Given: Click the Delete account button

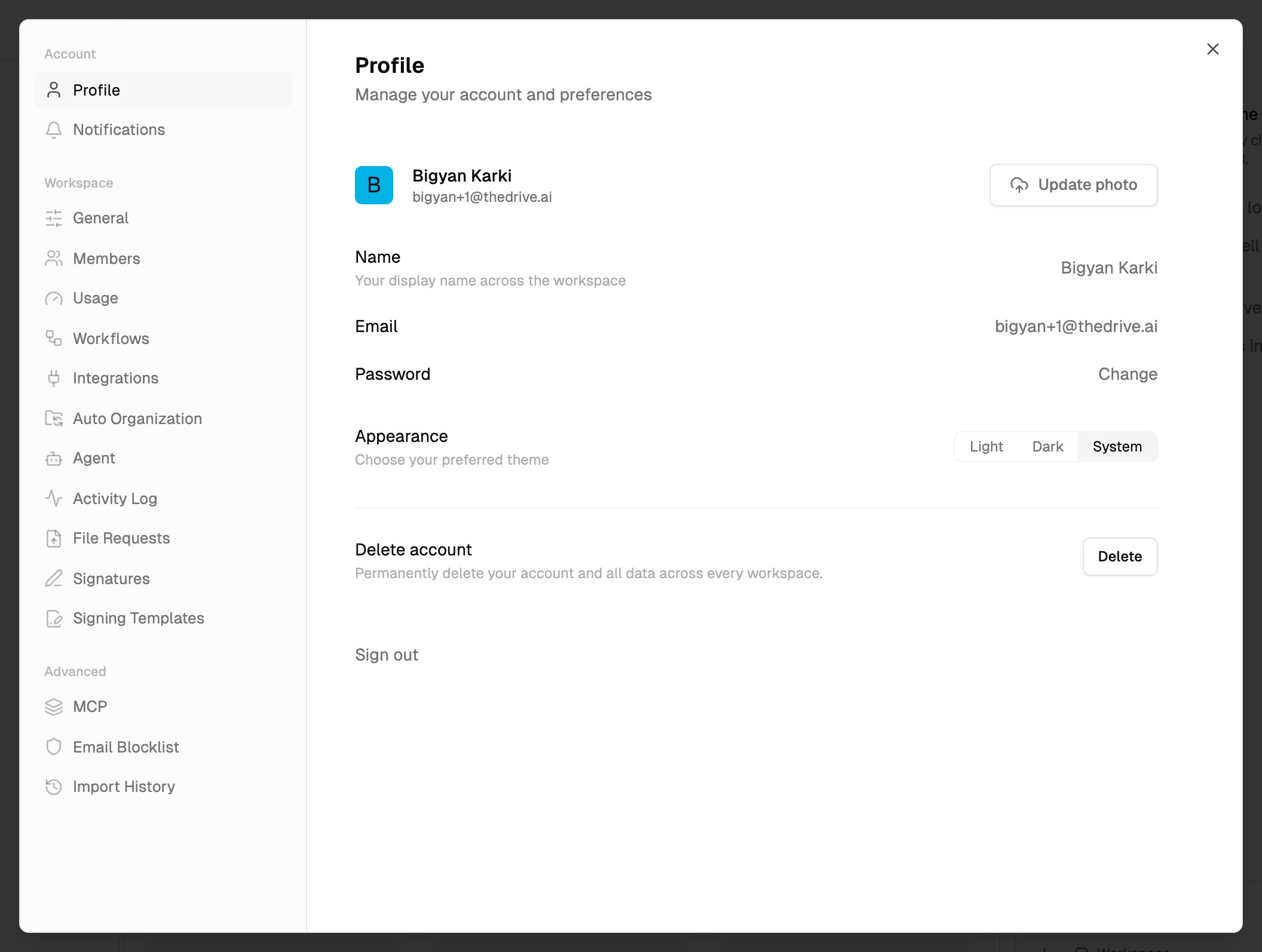Looking at the screenshot, I should tap(1120, 557).
